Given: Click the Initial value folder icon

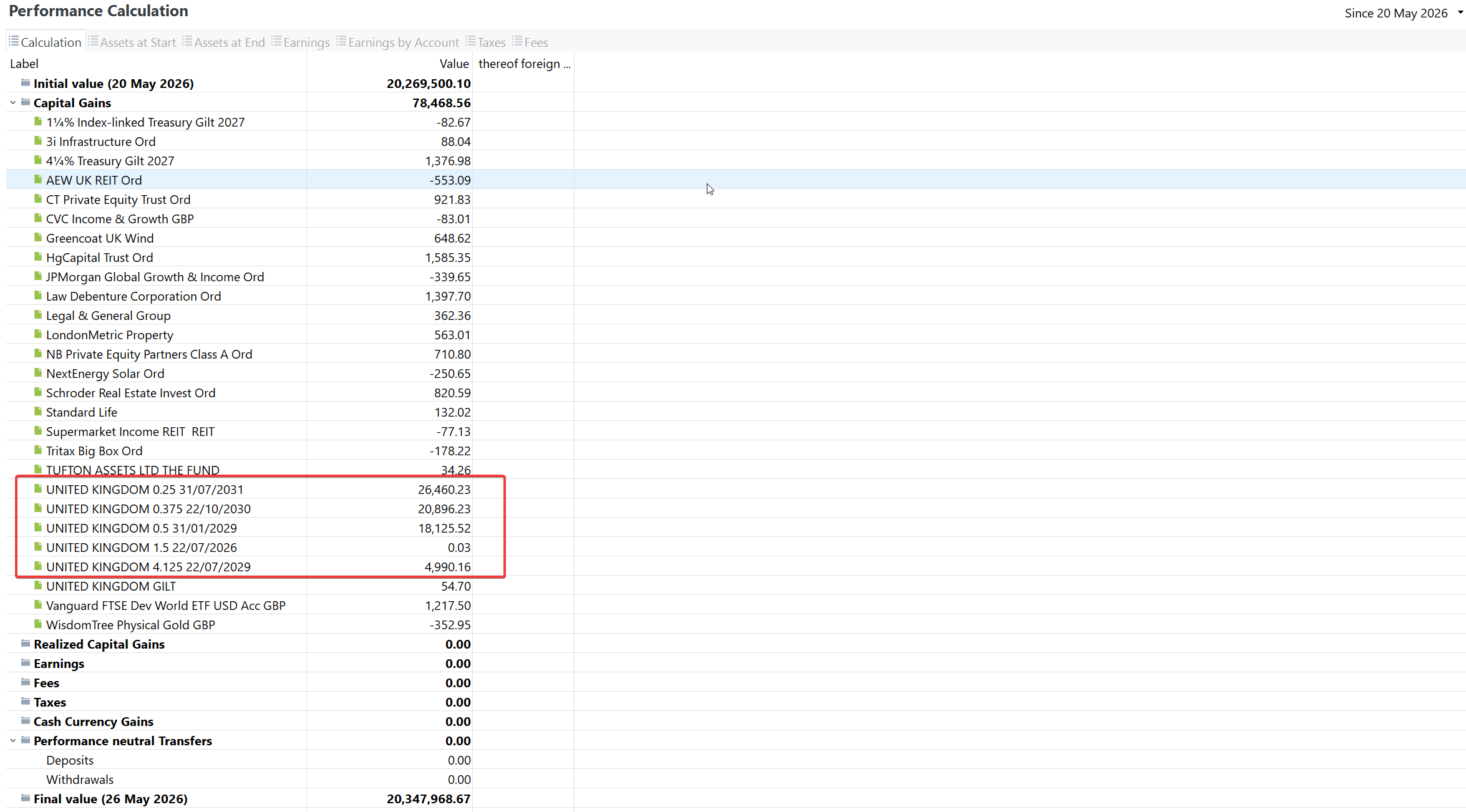Looking at the screenshot, I should tap(26, 83).
